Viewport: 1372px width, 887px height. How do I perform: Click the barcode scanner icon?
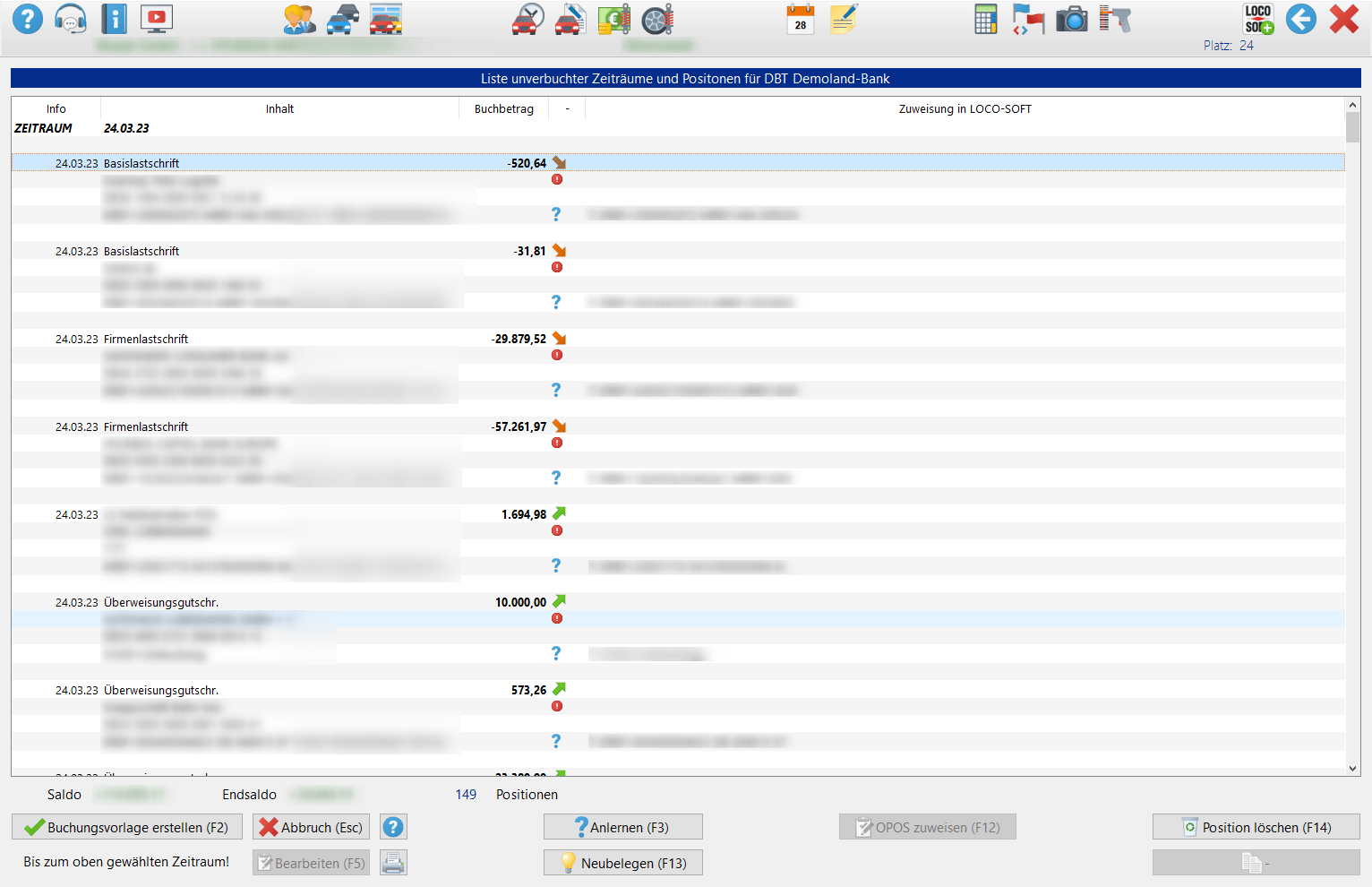1115,19
